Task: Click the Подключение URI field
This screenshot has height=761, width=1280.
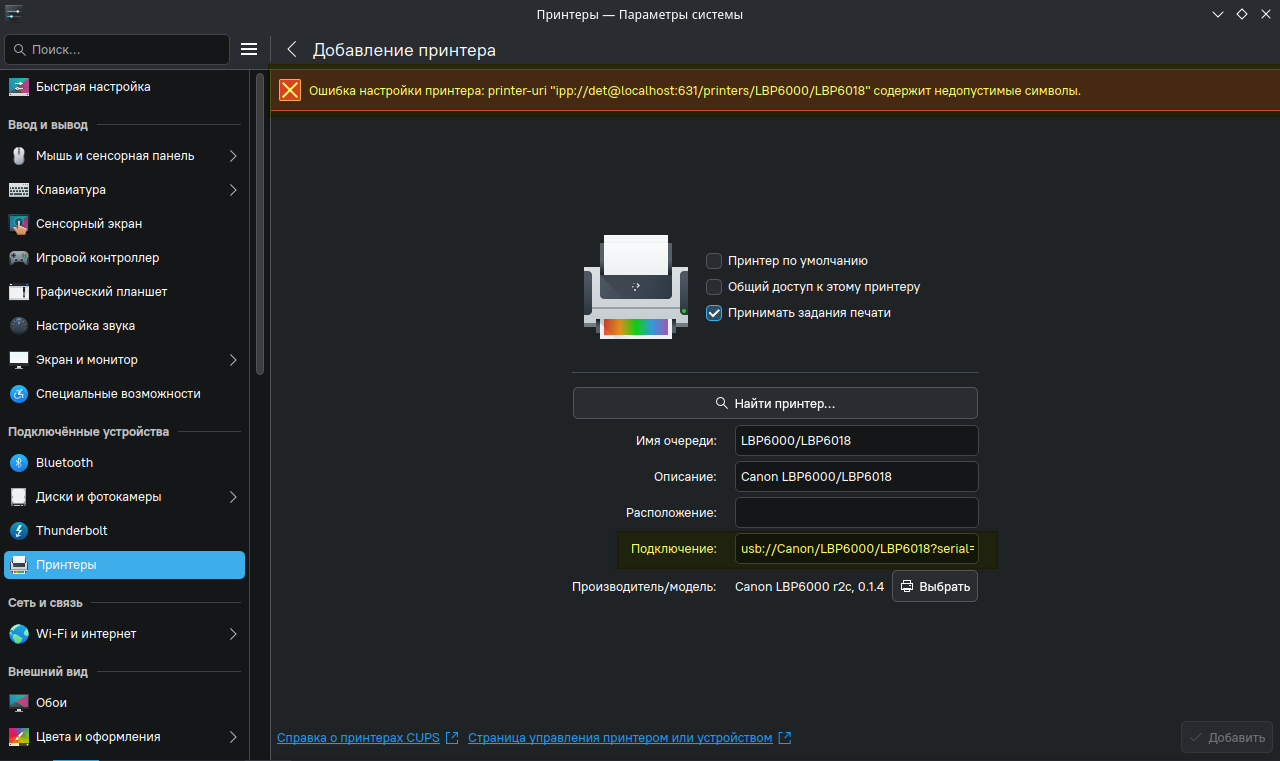Action: coord(856,549)
